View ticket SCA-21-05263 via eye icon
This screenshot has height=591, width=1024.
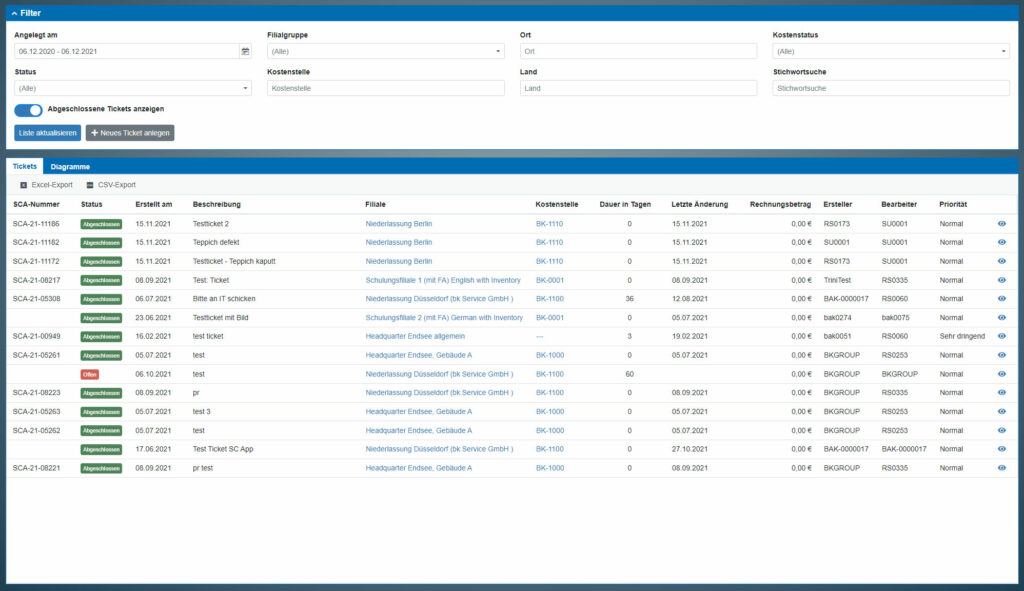pos(1002,411)
